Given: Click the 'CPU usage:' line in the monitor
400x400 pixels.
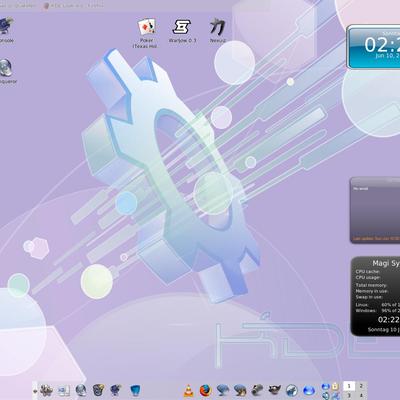Looking at the screenshot, I should [368, 277].
